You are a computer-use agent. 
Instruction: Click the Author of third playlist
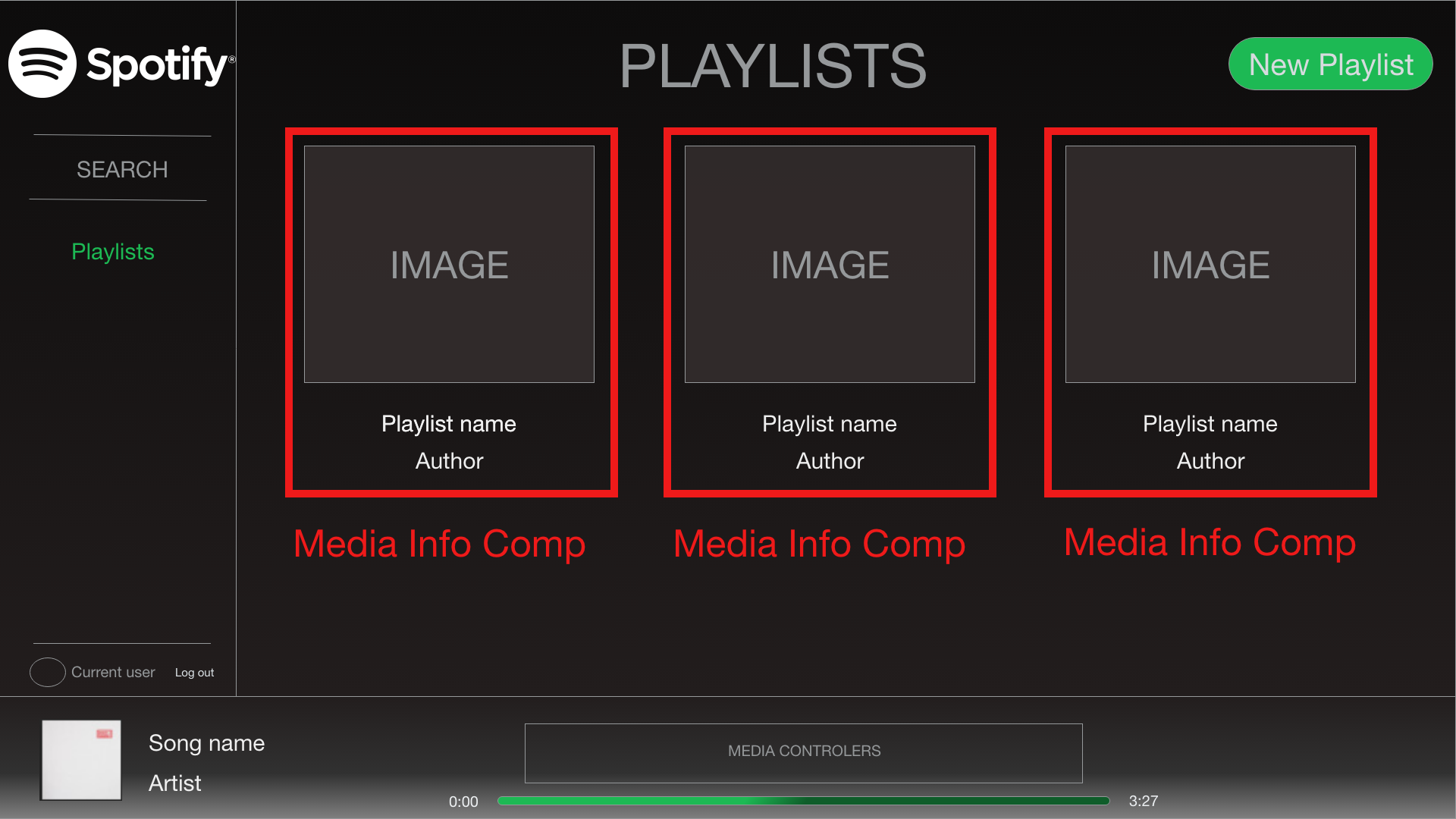1210,461
